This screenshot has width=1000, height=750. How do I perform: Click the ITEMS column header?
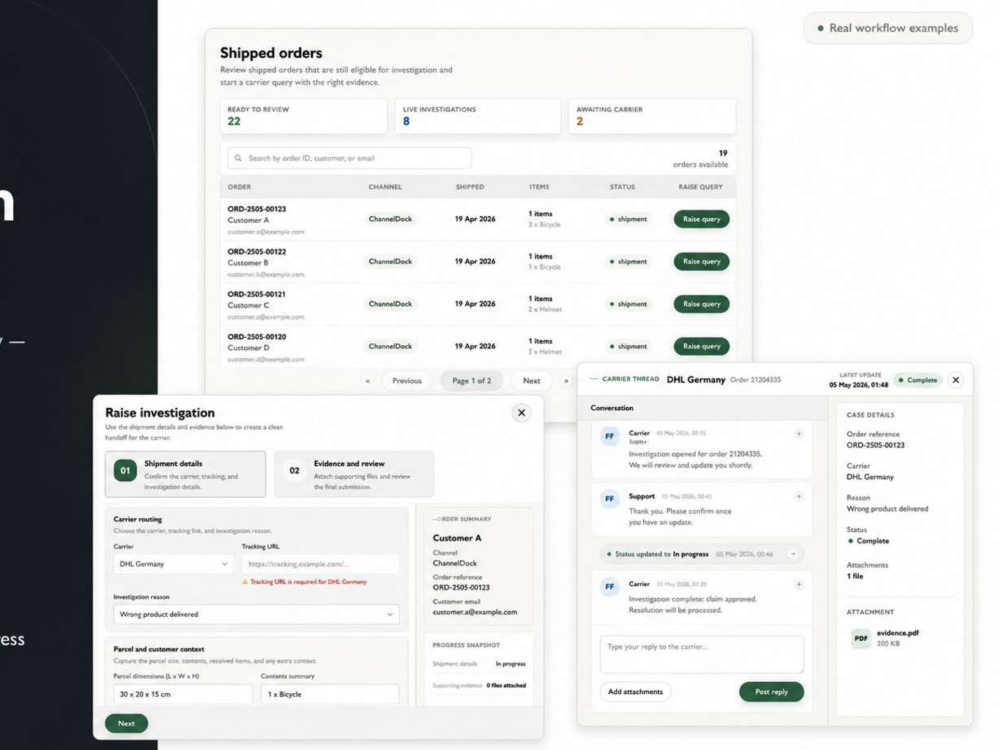539,187
